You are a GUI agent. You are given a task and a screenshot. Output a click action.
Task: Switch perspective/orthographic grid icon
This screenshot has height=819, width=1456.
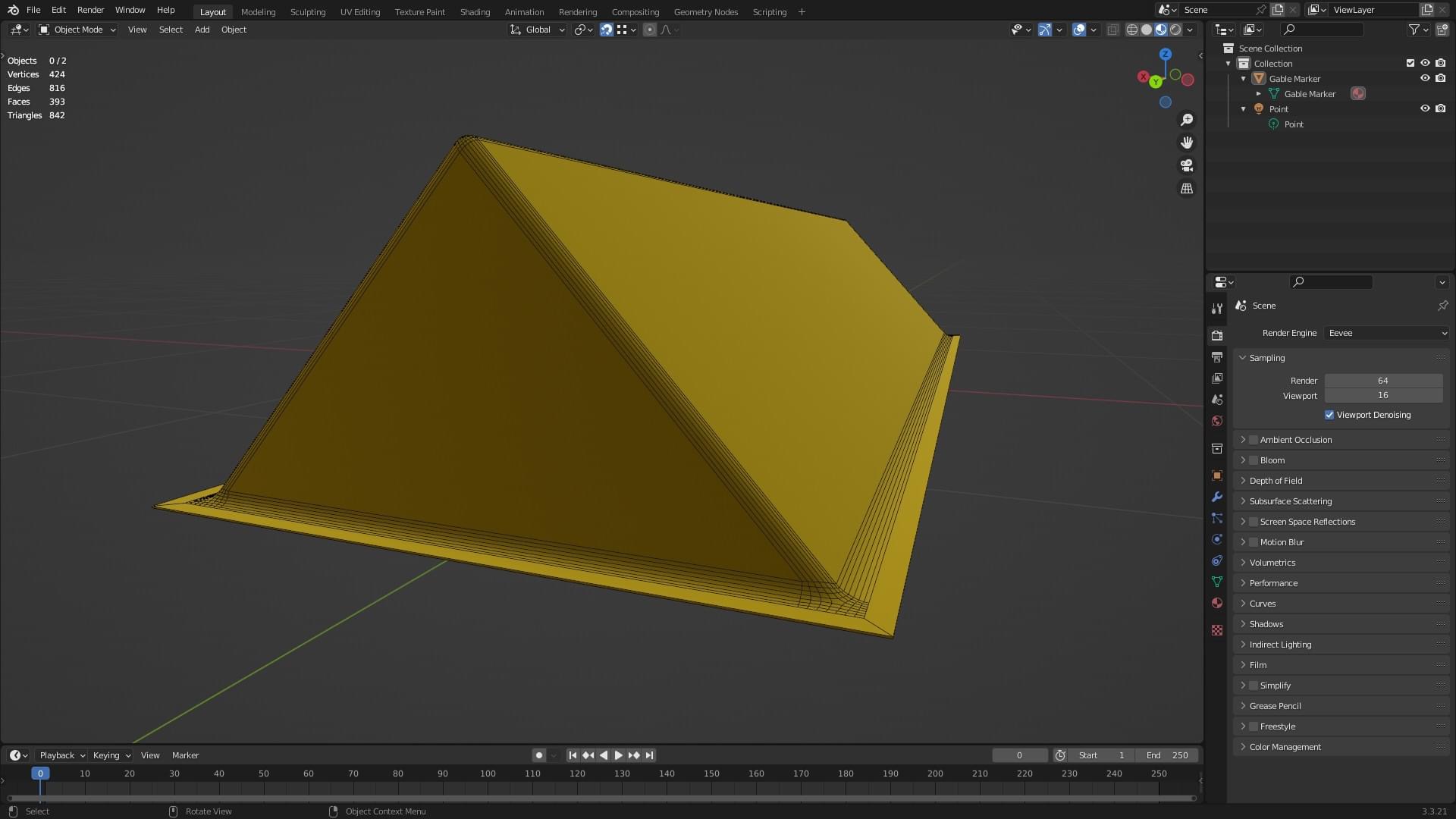1187,188
